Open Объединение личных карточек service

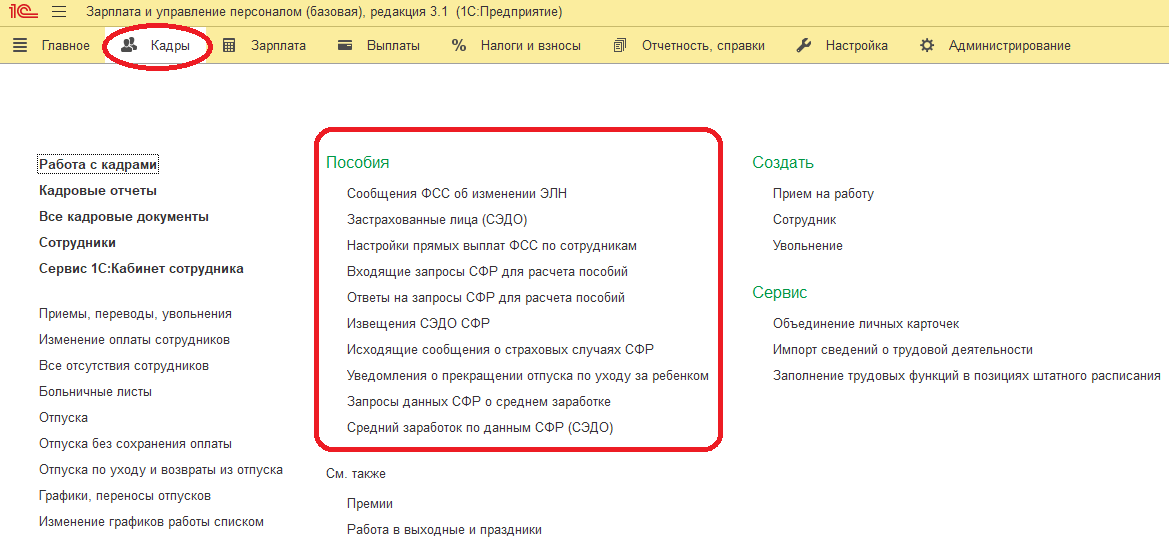(x=866, y=324)
